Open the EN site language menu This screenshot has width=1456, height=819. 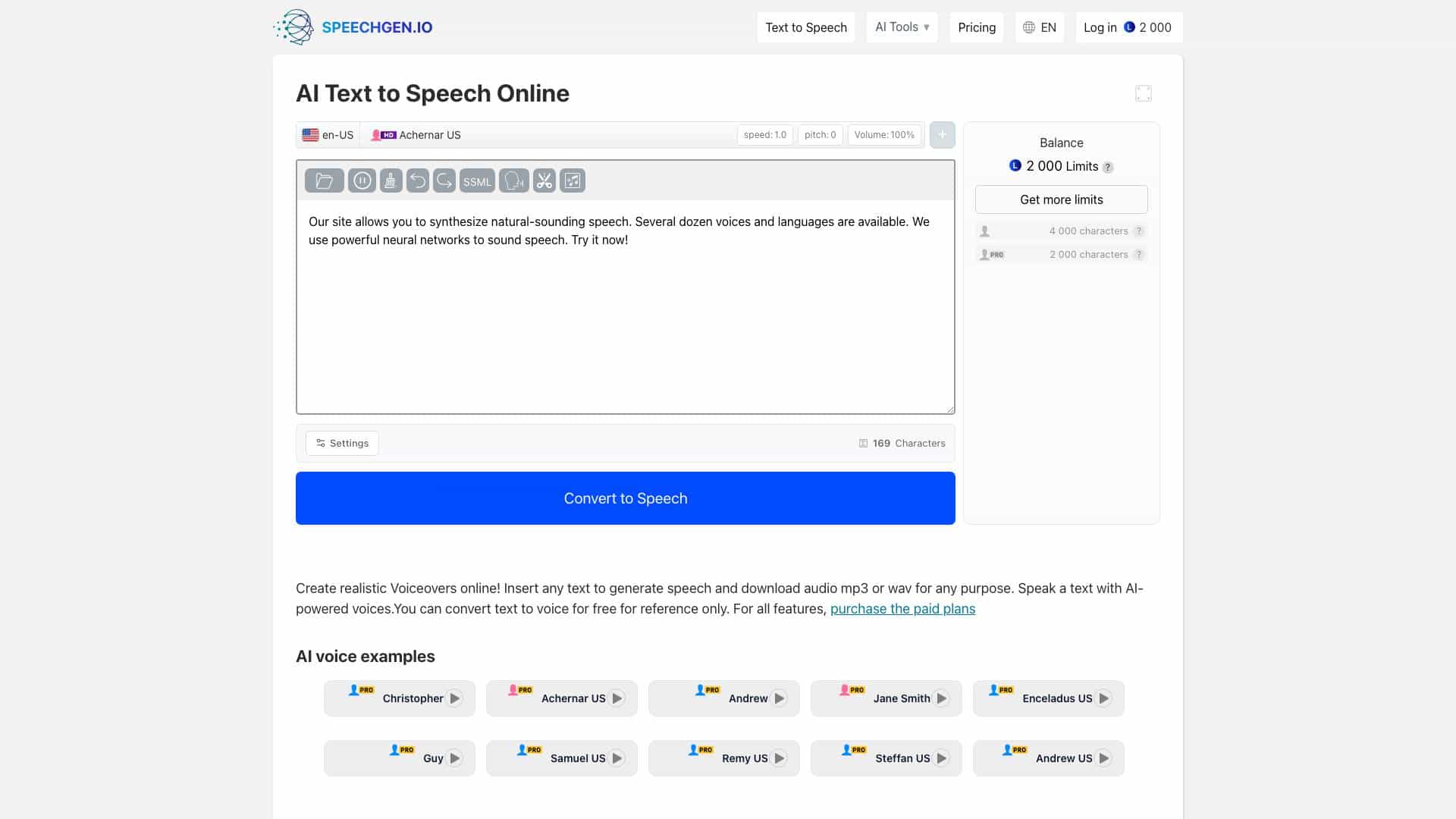1040,27
